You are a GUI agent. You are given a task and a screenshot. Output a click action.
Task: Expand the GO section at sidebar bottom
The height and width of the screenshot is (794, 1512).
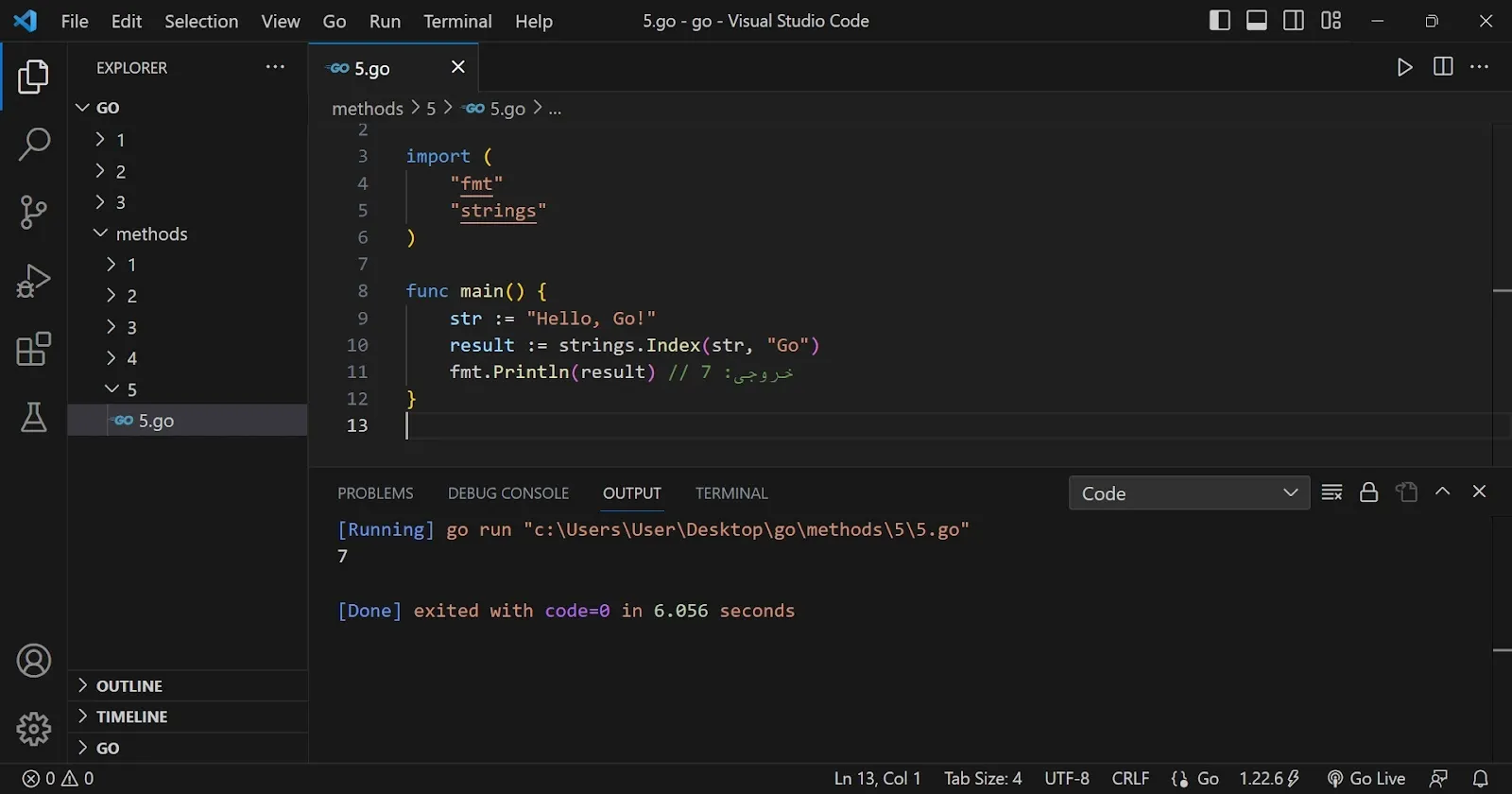coord(188,748)
